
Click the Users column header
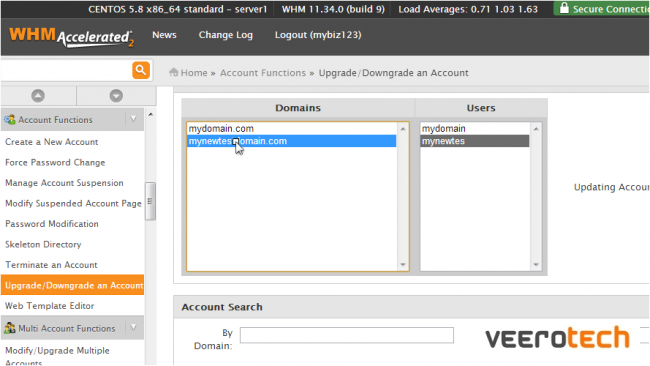(x=481, y=108)
